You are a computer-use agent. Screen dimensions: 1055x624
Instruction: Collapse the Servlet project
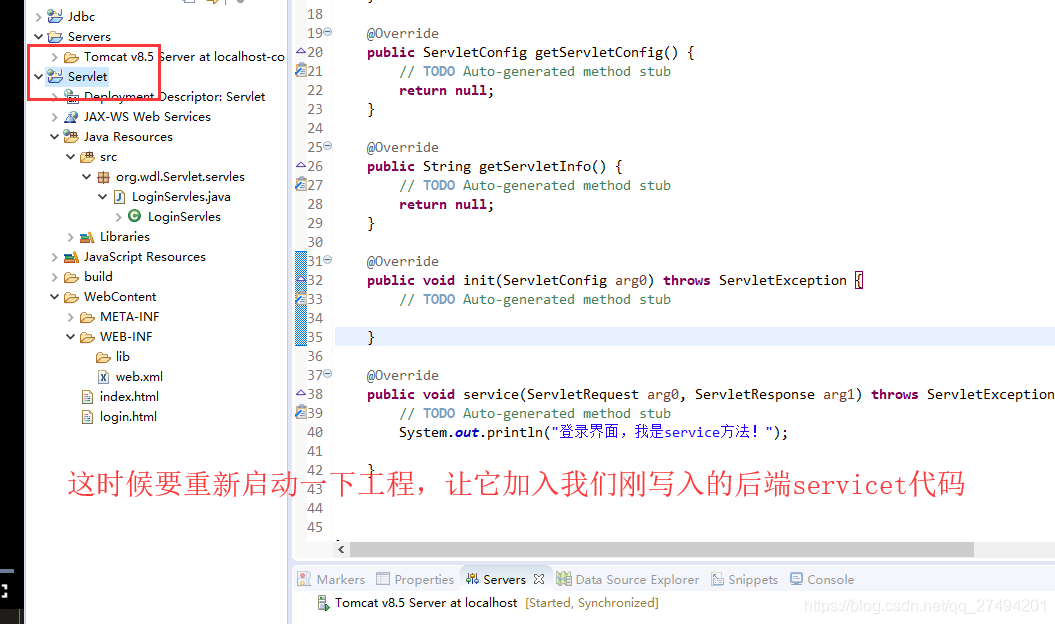tap(38, 77)
